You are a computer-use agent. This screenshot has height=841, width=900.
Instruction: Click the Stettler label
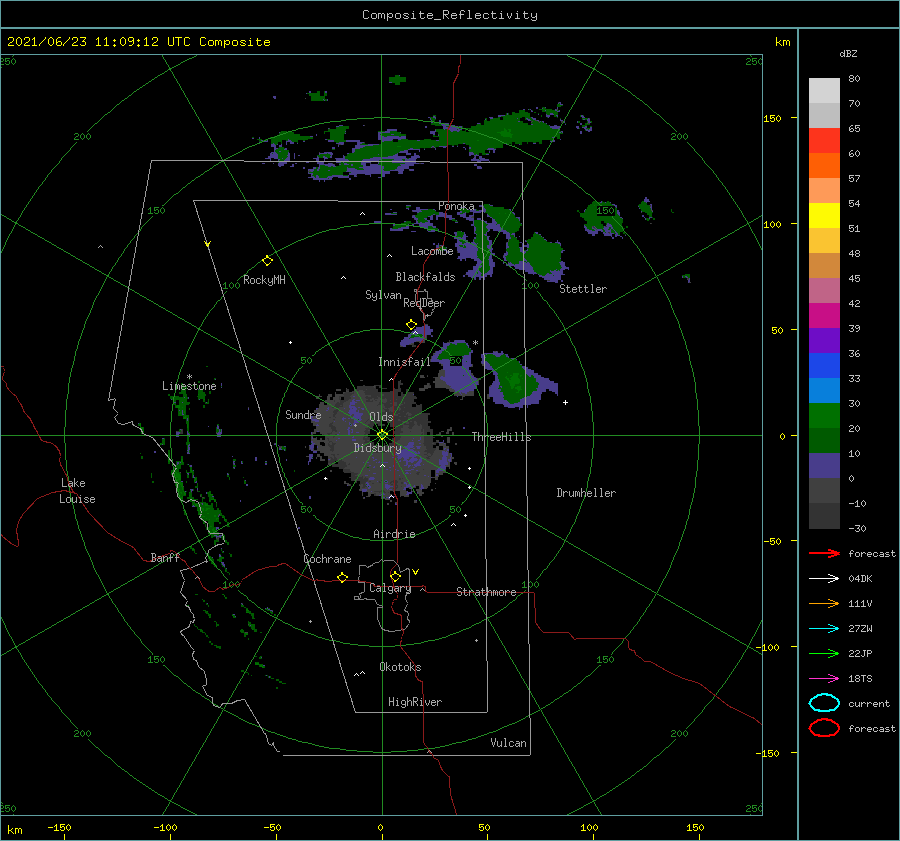tap(583, 289)
